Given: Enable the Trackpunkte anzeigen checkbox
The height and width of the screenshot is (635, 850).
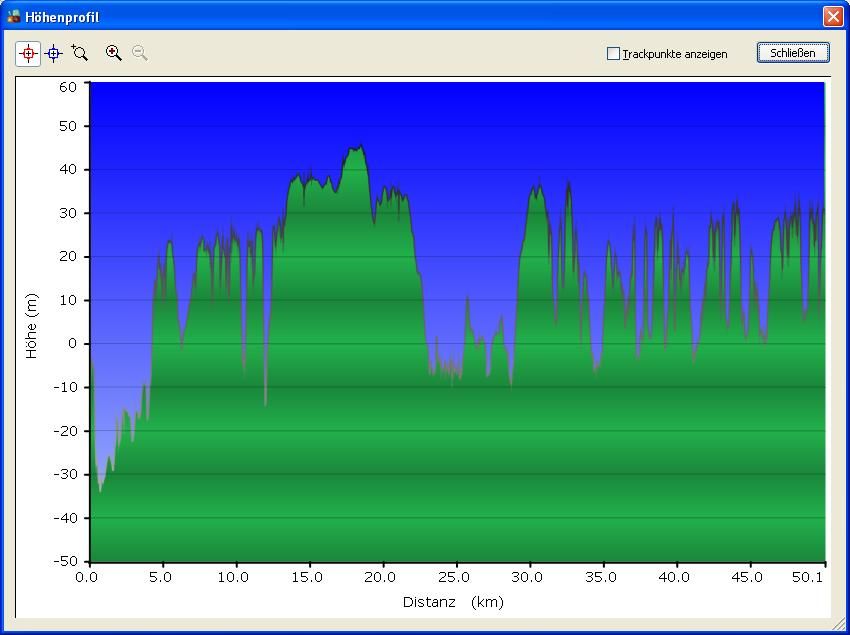Looking at the screenshot, I should coord(613,54).
